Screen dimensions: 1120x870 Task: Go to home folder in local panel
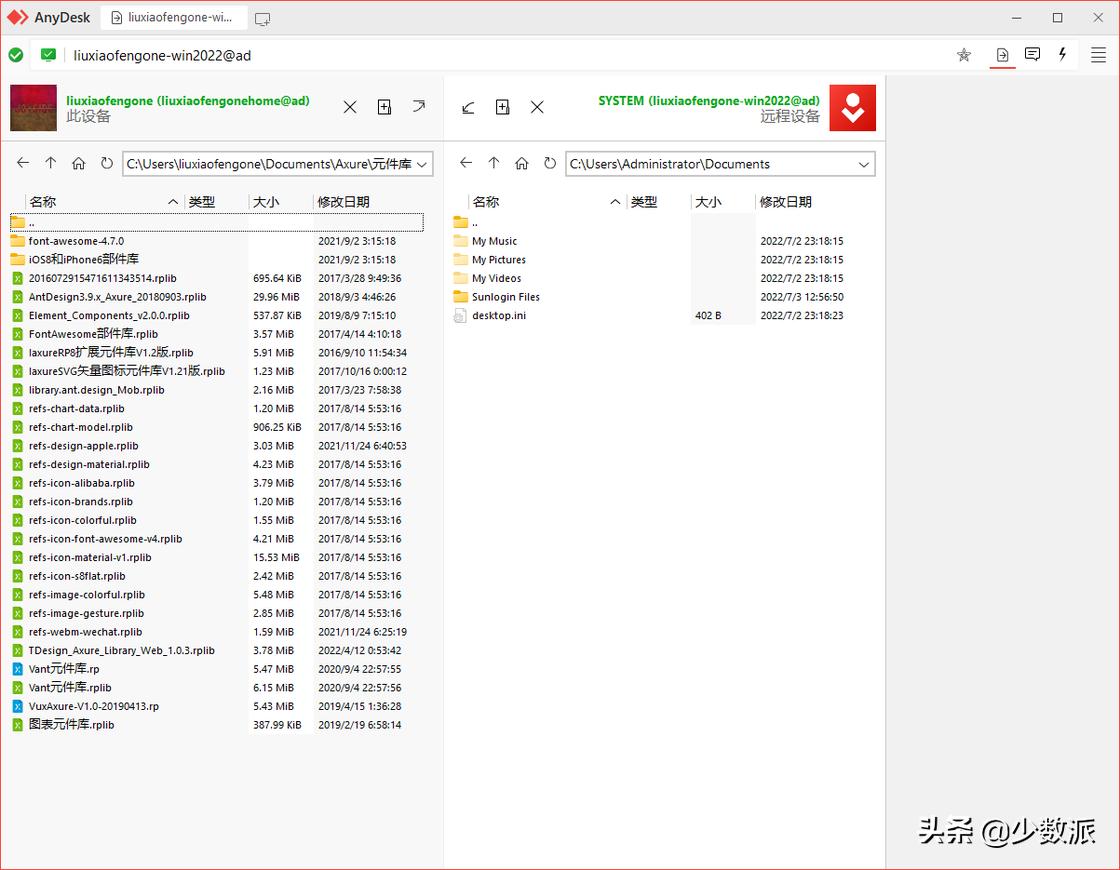click(x=78, y=163)
